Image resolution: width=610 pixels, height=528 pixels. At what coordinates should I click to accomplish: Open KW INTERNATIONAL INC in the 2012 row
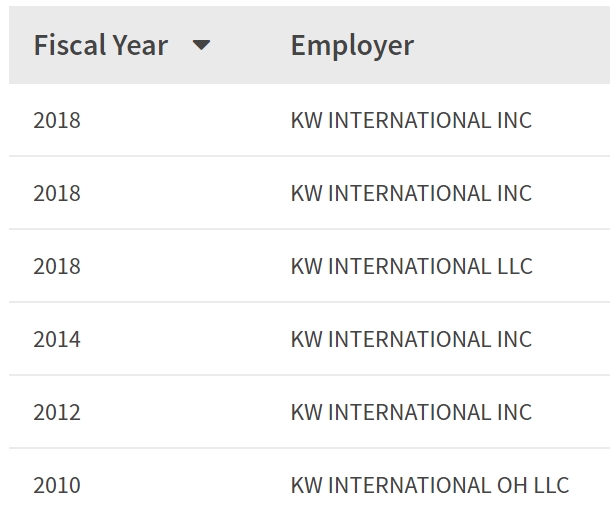click(x=411, y=412)
